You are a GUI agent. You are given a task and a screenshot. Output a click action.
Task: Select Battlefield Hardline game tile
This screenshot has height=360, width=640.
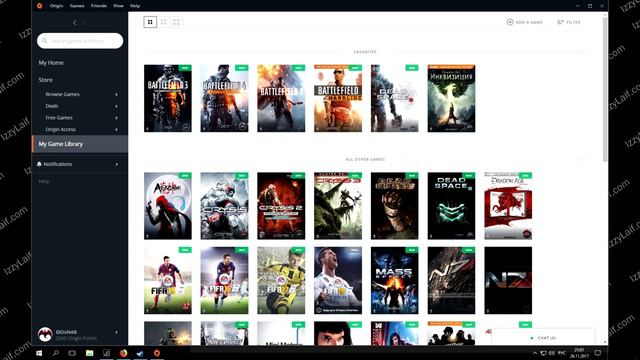pos(338,98)
